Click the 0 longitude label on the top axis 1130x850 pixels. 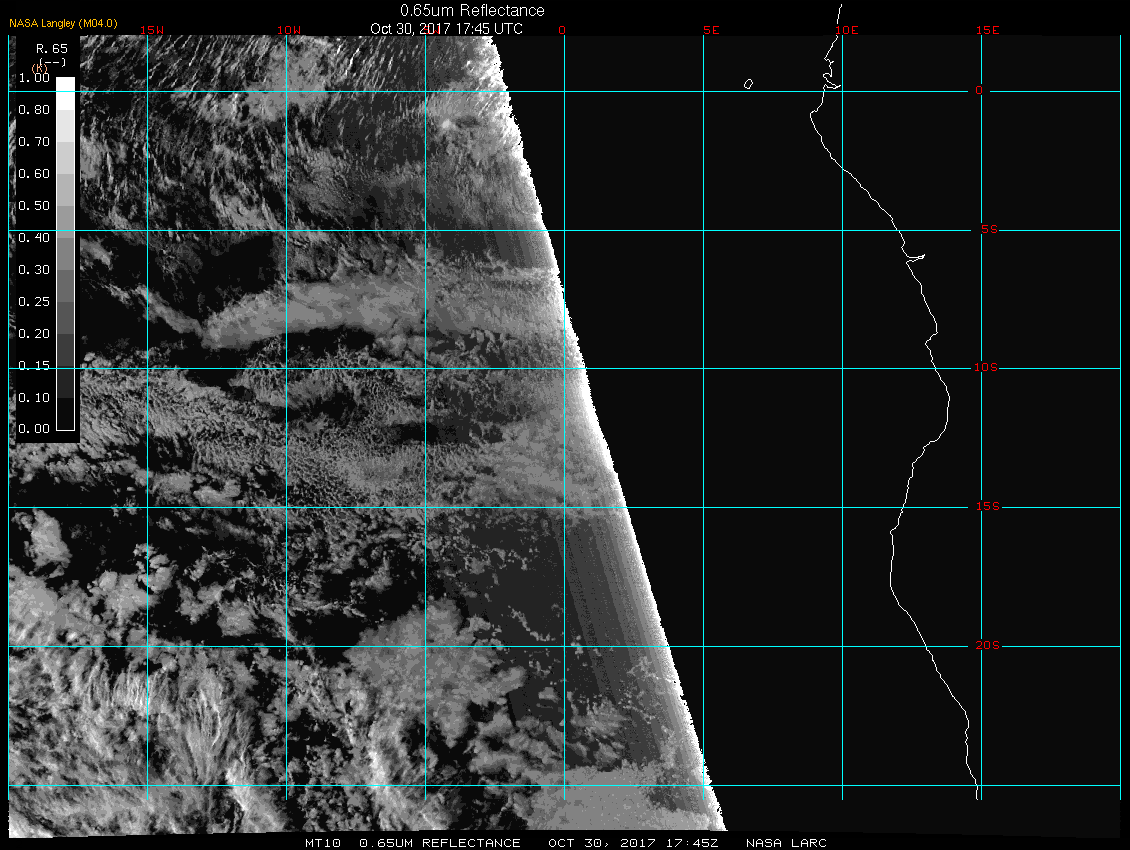(562, 30)
